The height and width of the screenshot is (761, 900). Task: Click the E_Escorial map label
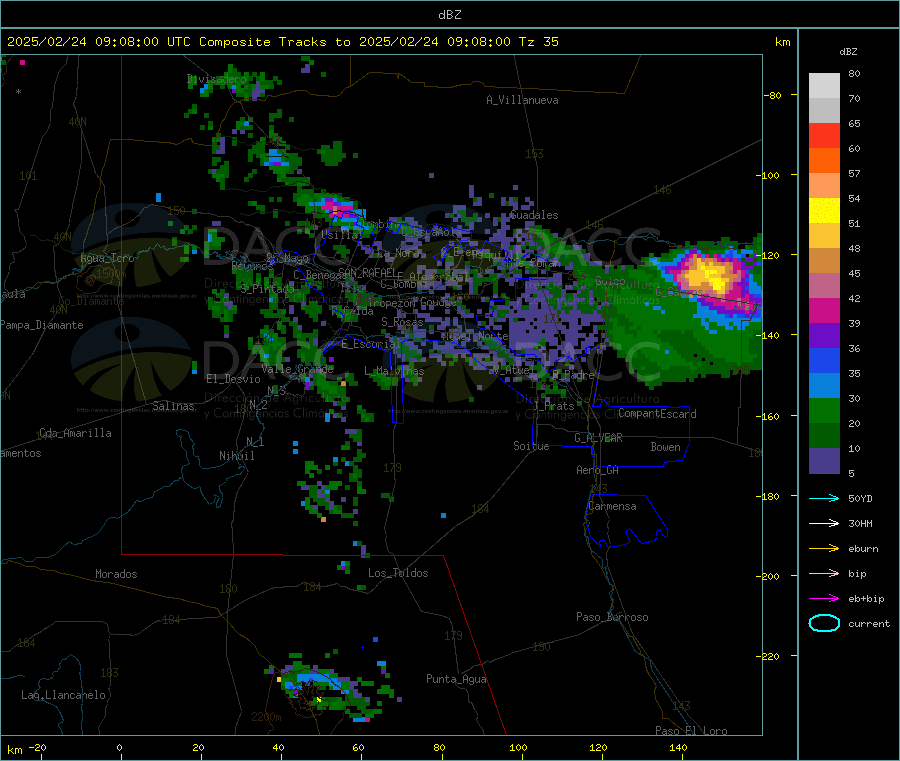[x=369, y=344]
